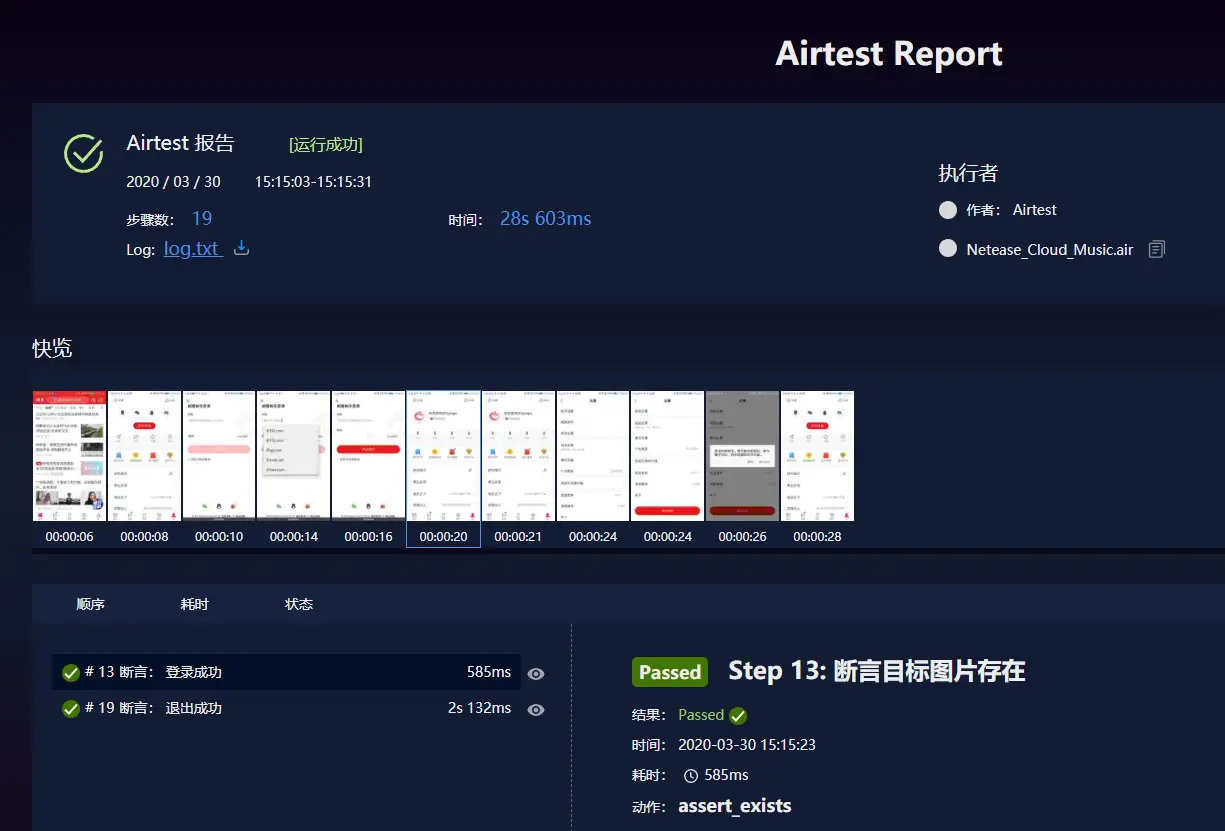
Task: Toggle eye icon for step 19
Action: pyautogui.click(x=536, y=710)
